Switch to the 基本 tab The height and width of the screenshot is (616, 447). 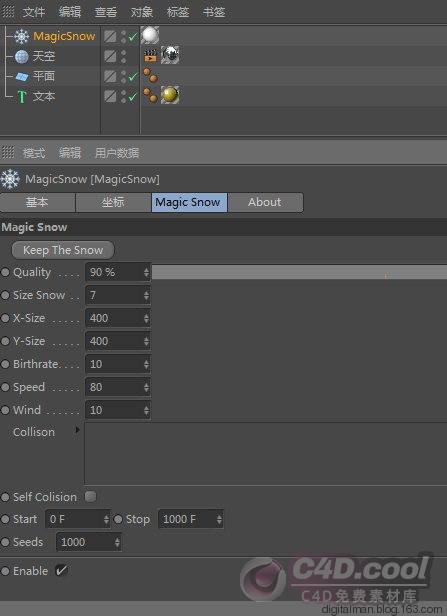(37, 202)
